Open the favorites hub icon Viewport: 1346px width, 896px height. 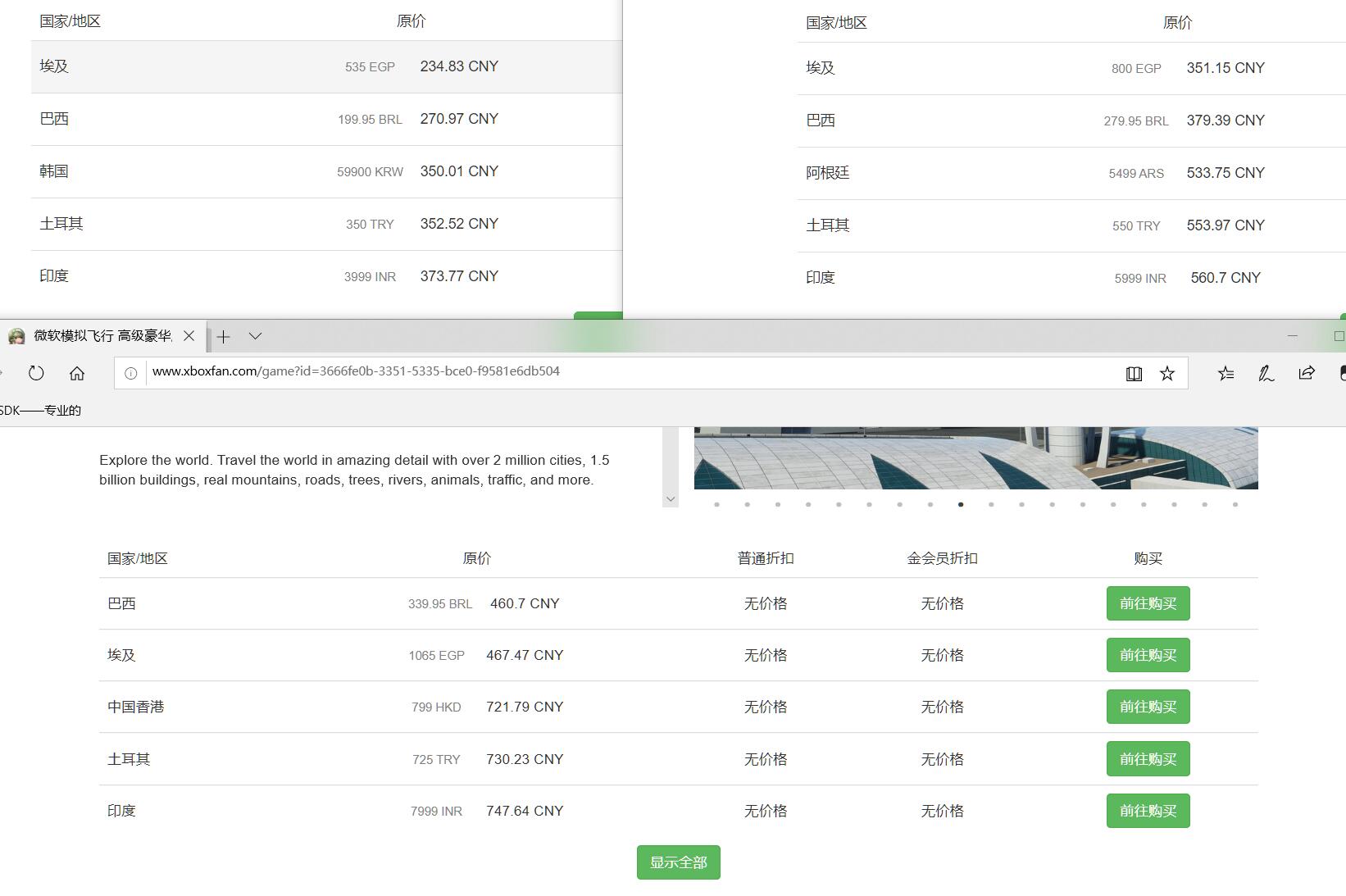point(1225,374)
